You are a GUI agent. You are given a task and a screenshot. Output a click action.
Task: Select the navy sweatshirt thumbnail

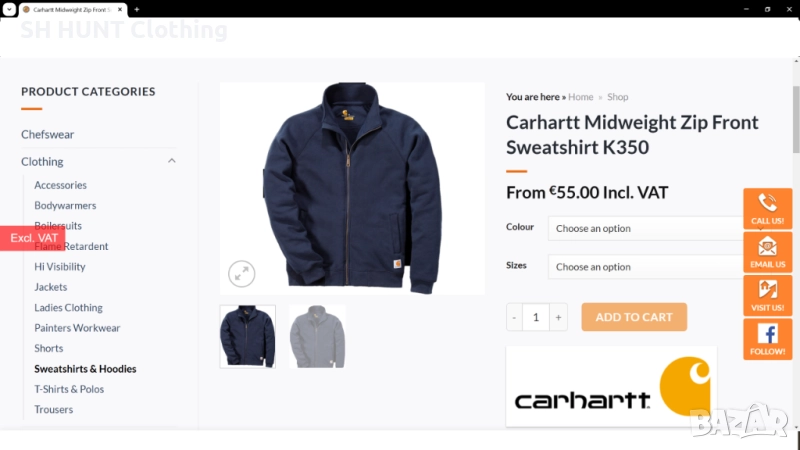click(247, 337)
